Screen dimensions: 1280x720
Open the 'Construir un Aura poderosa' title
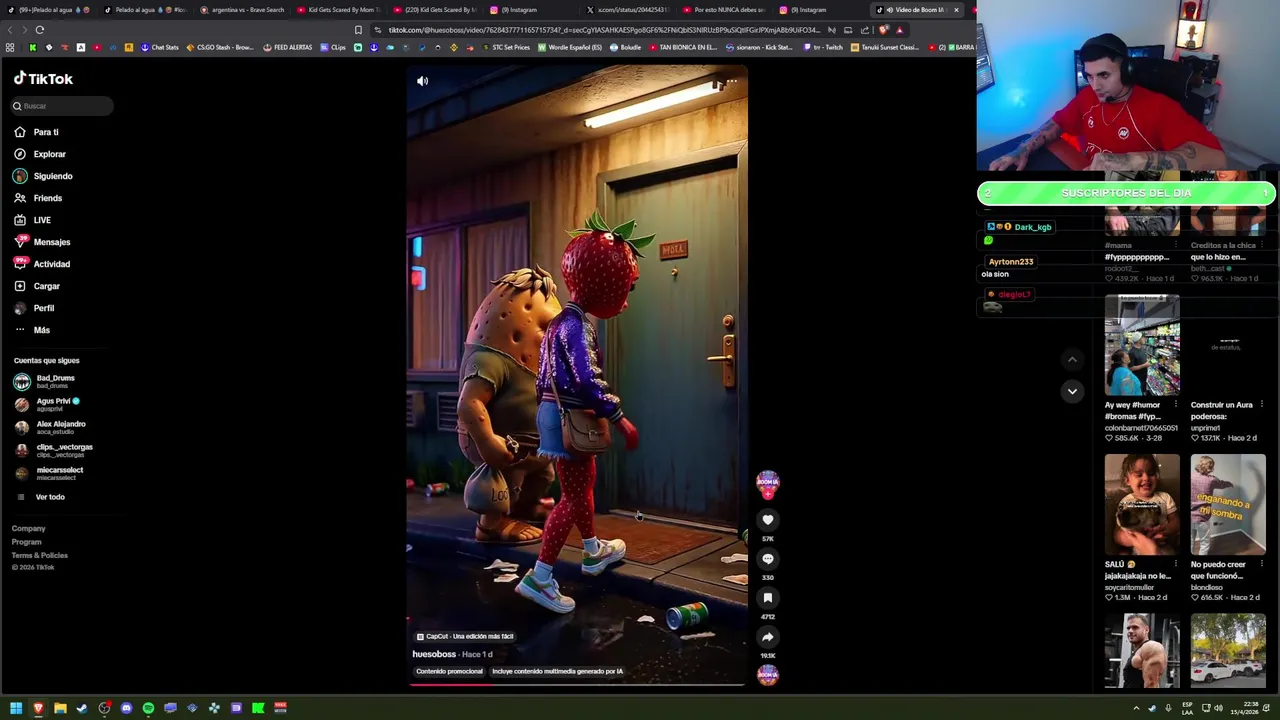[x=1222, y=411]
